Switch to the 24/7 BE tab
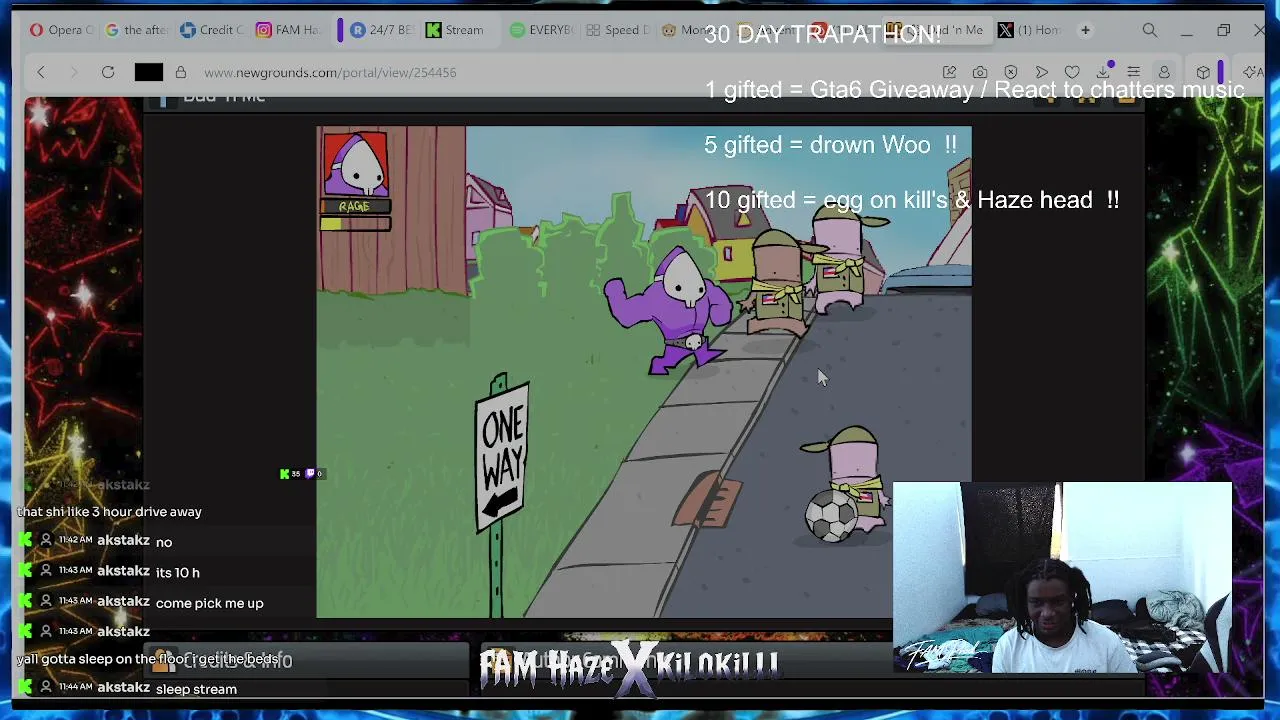1280x720 pixels. (382, 30)
